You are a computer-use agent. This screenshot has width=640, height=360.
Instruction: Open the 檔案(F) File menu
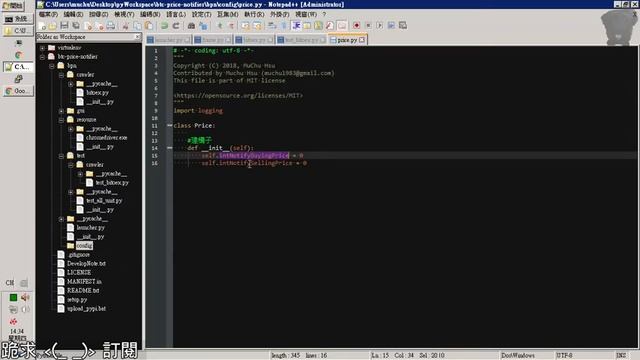click(x=48, y=14)
